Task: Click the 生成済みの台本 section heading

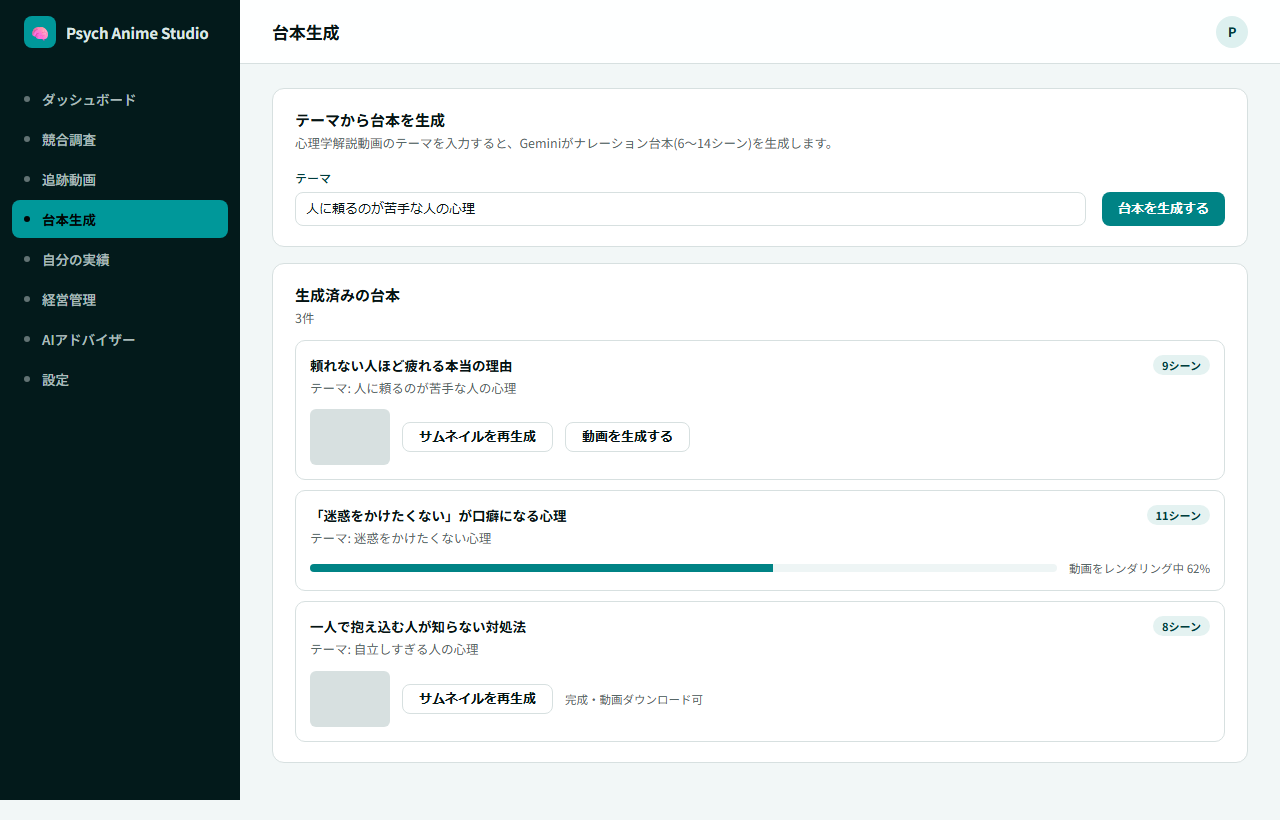Action: click(x=347, y=295)
